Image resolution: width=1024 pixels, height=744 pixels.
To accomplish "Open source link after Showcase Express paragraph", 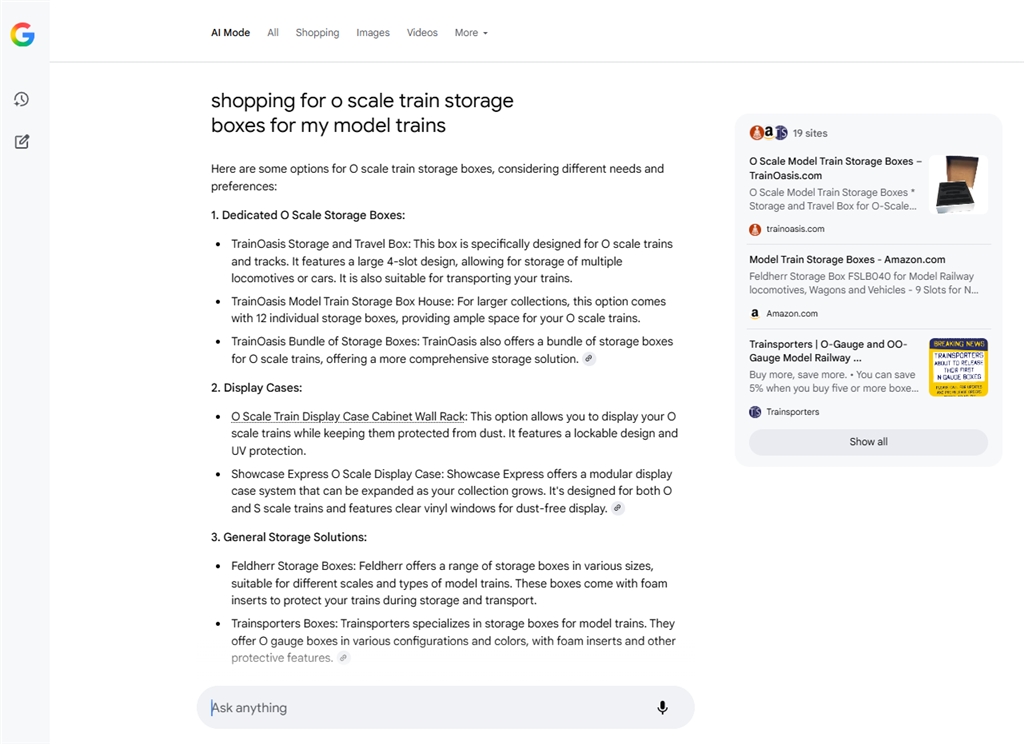I will [617, 508].
